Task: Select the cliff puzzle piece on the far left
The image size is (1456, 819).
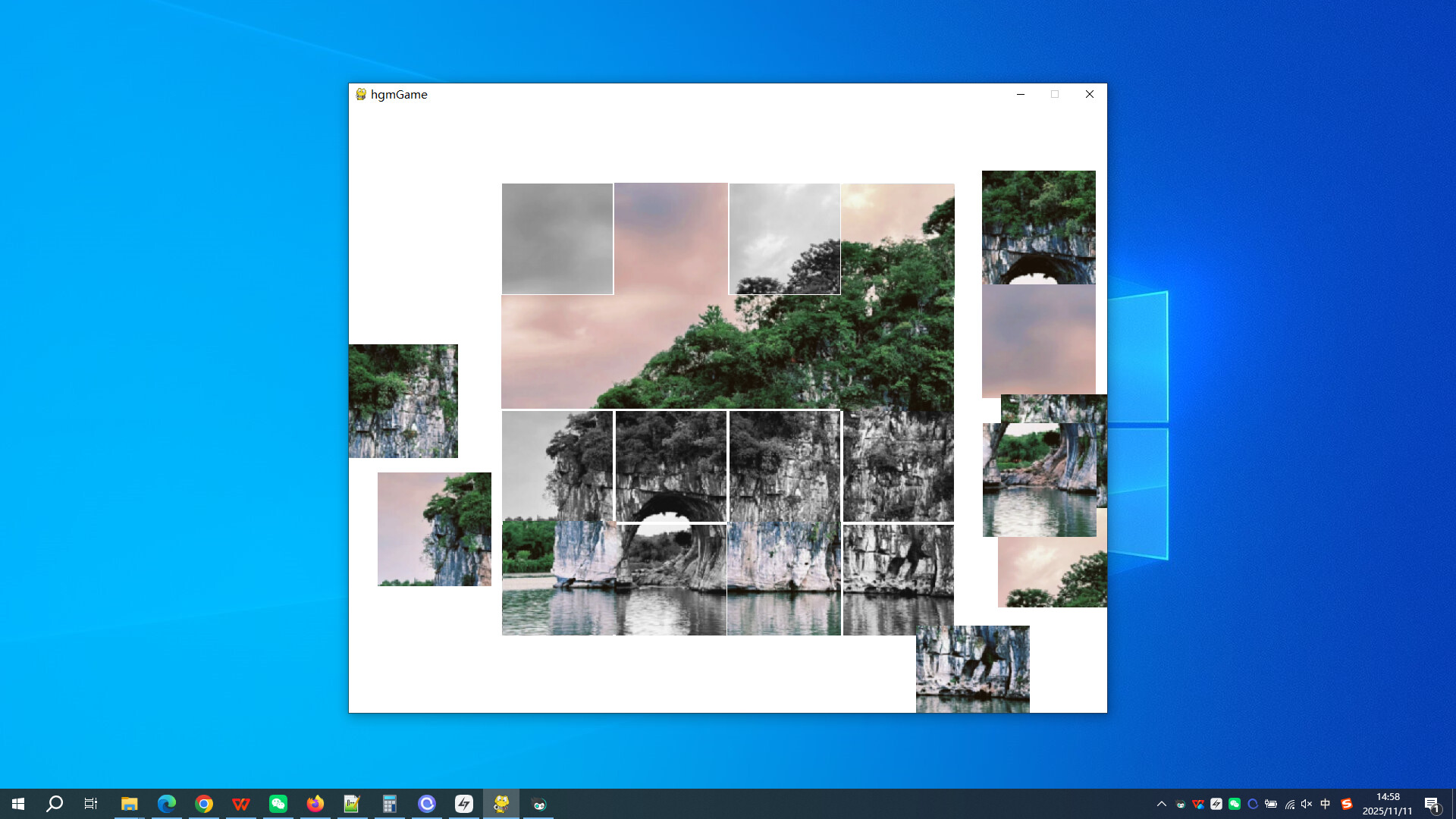Action: (x=403, y=400)
